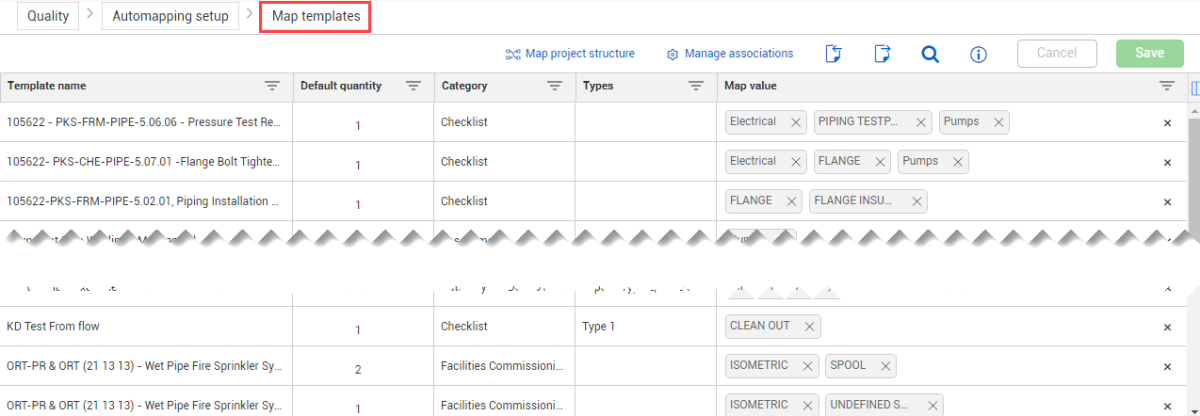Click Map project structure link

tap(570, 54)
